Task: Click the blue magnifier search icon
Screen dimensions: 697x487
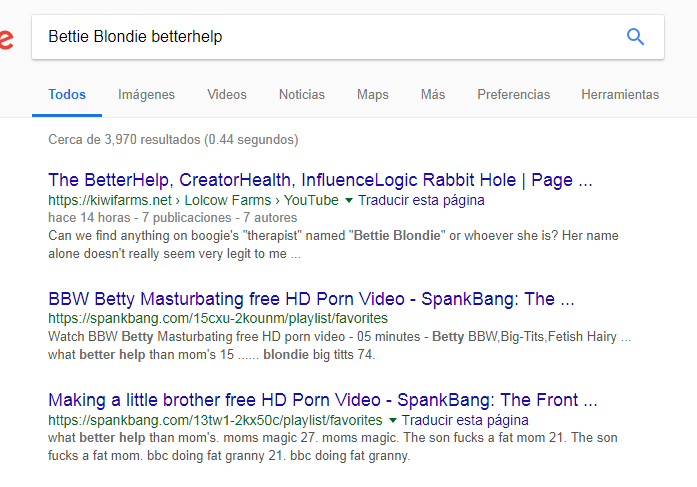Action: coord(635,36)
